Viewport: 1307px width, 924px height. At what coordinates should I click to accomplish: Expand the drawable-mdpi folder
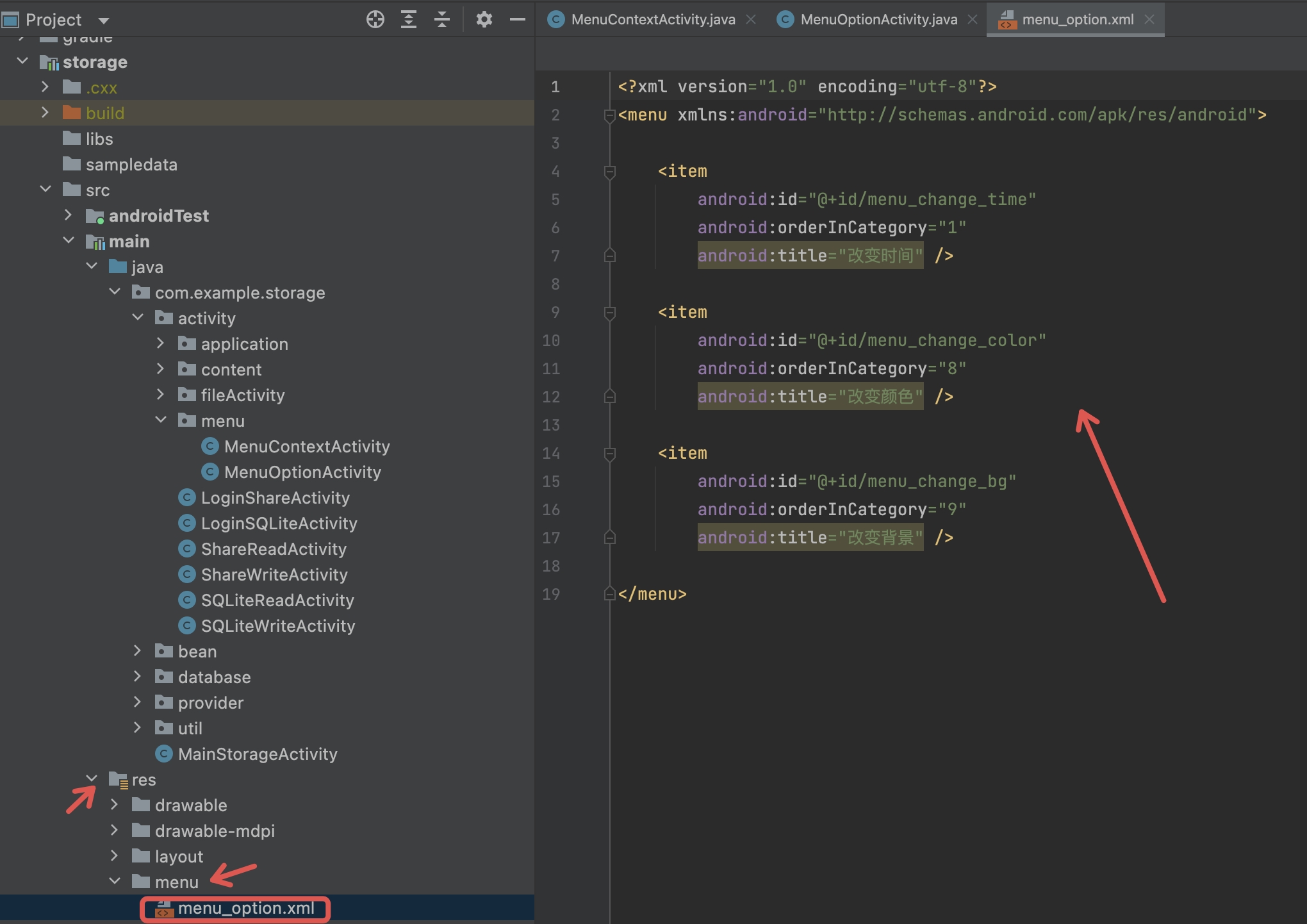pos(114,830)
